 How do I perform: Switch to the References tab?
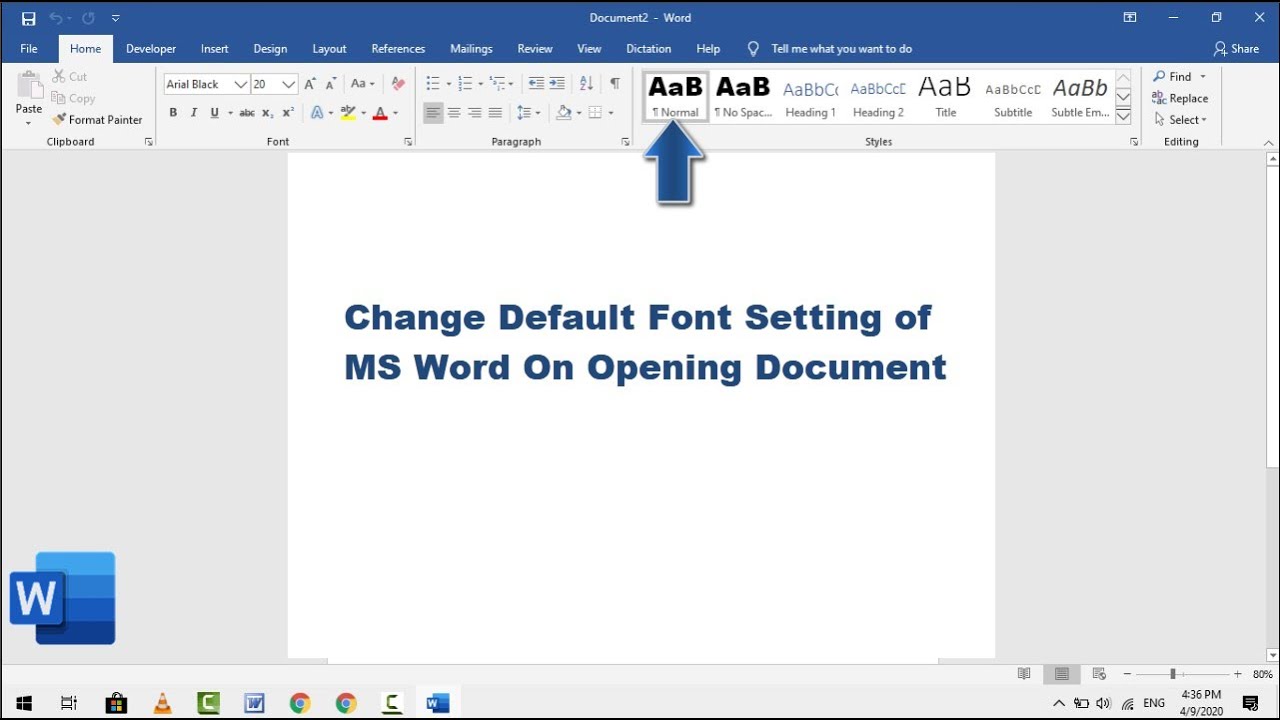click(x=398, y=48)
